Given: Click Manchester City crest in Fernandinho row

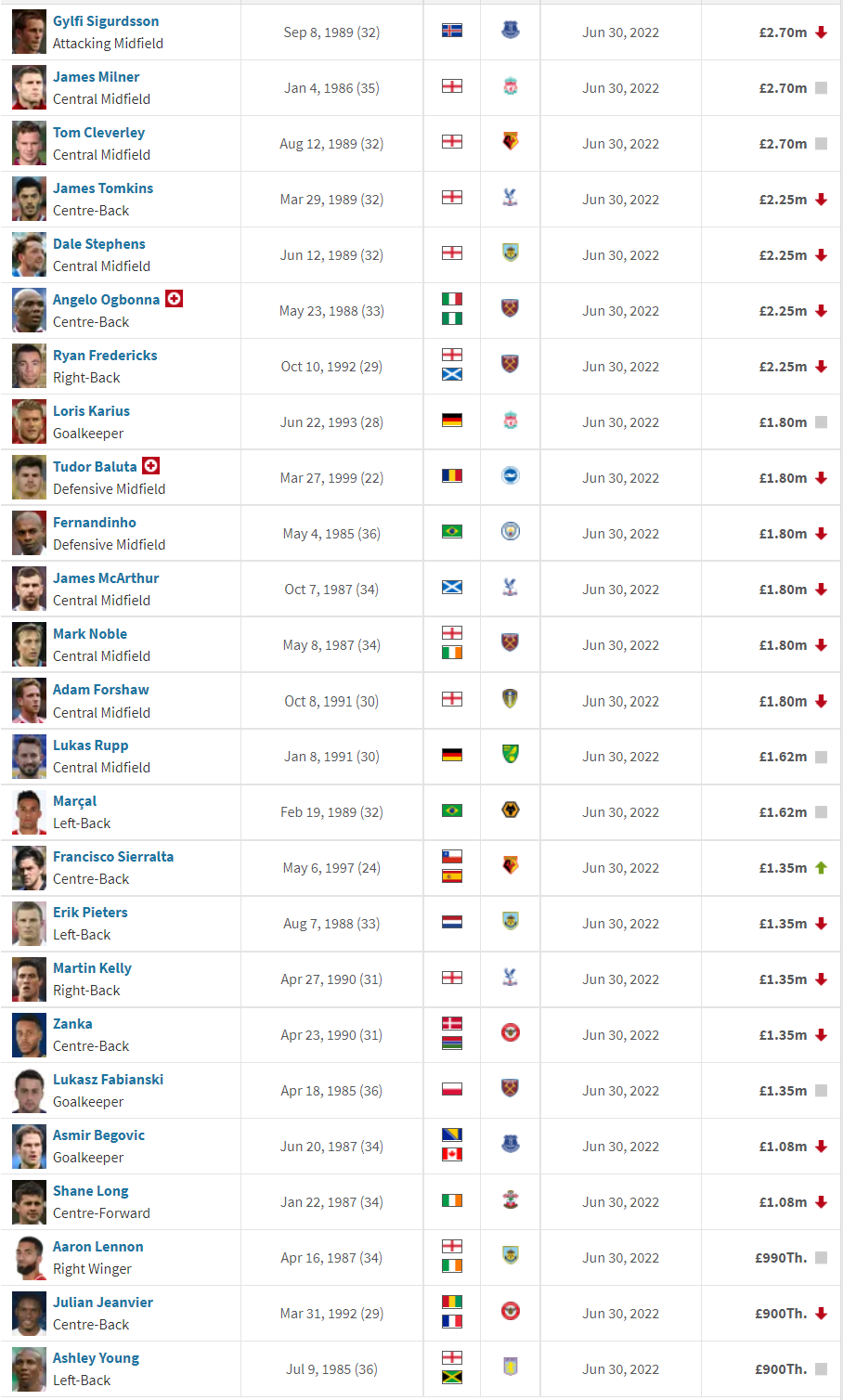Looking at the screenshot, I should [x=510, y=532].
